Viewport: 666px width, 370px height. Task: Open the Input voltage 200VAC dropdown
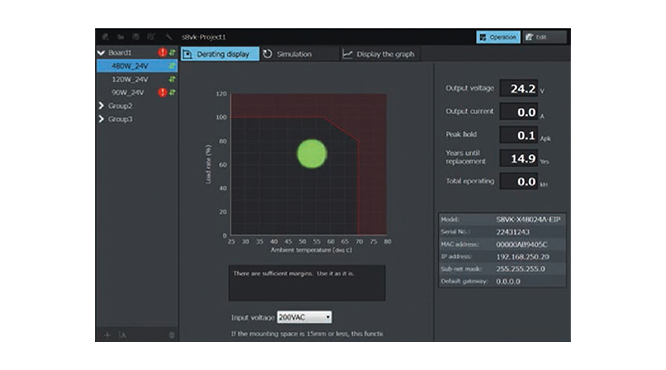[x=304, y=317]
